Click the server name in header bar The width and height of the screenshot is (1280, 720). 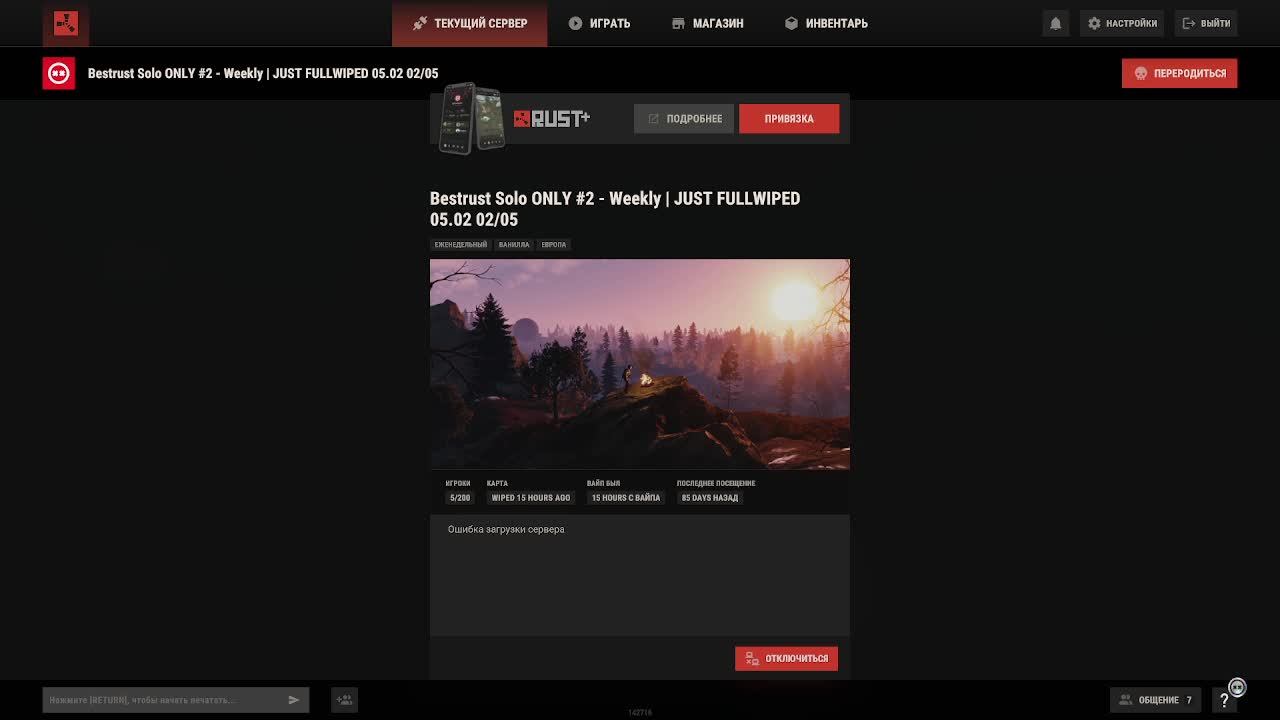click(263, 73)
